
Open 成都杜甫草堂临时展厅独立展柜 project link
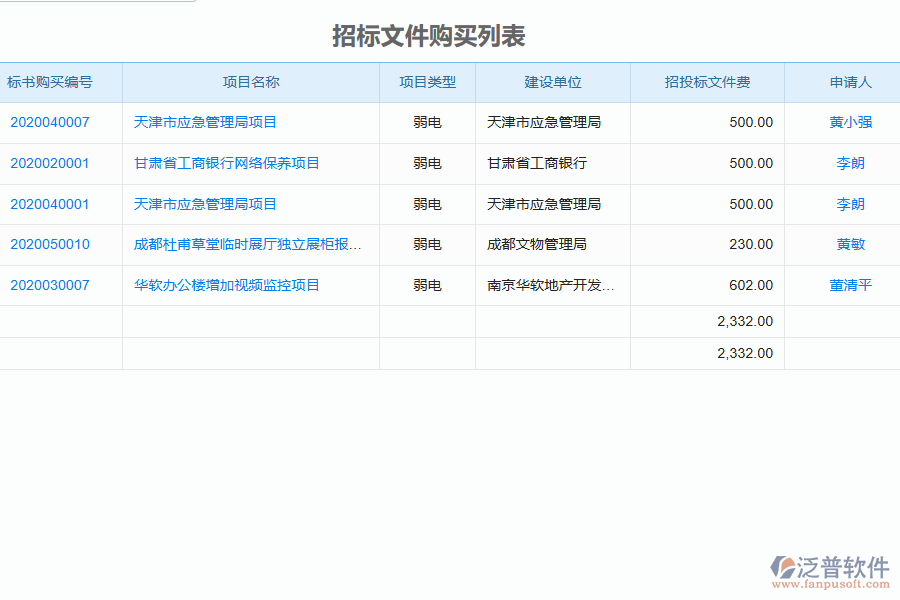pyautogui.click(x=250, y=244)
